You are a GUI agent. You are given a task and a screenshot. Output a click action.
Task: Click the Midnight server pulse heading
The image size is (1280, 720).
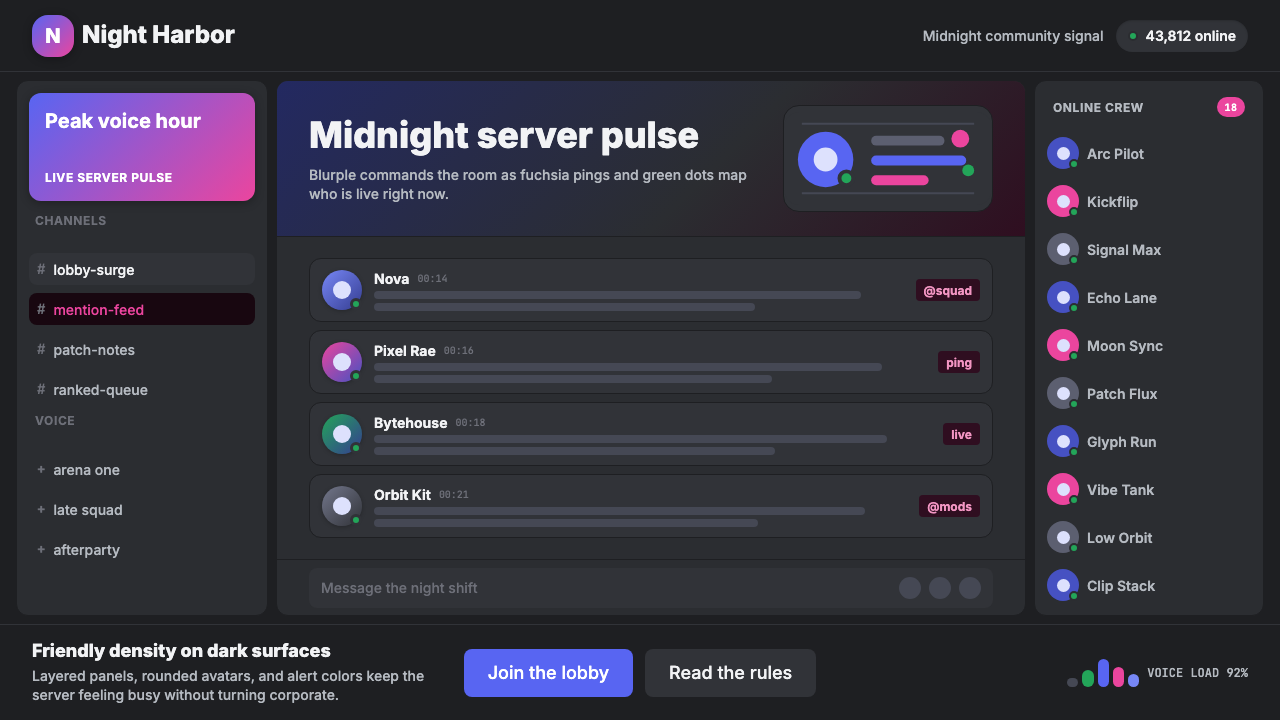point(504,135)
